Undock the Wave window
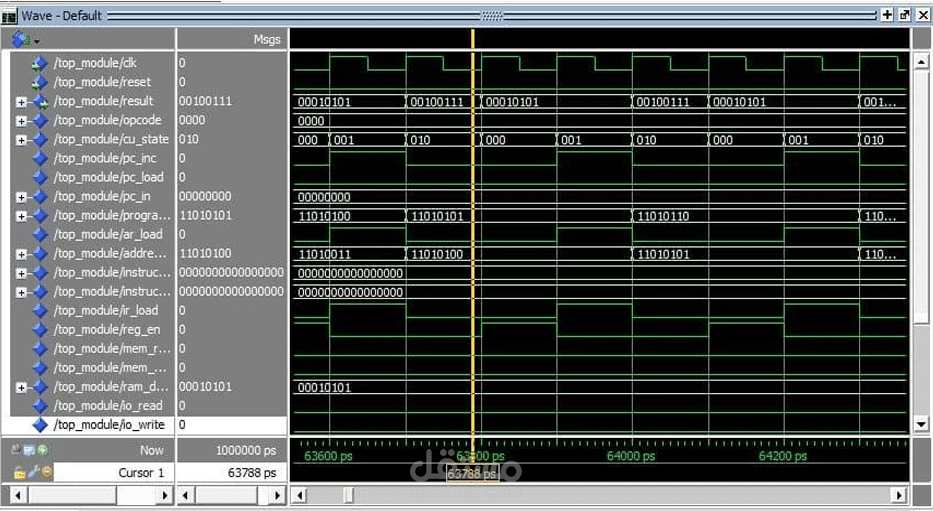 (904, 15)
